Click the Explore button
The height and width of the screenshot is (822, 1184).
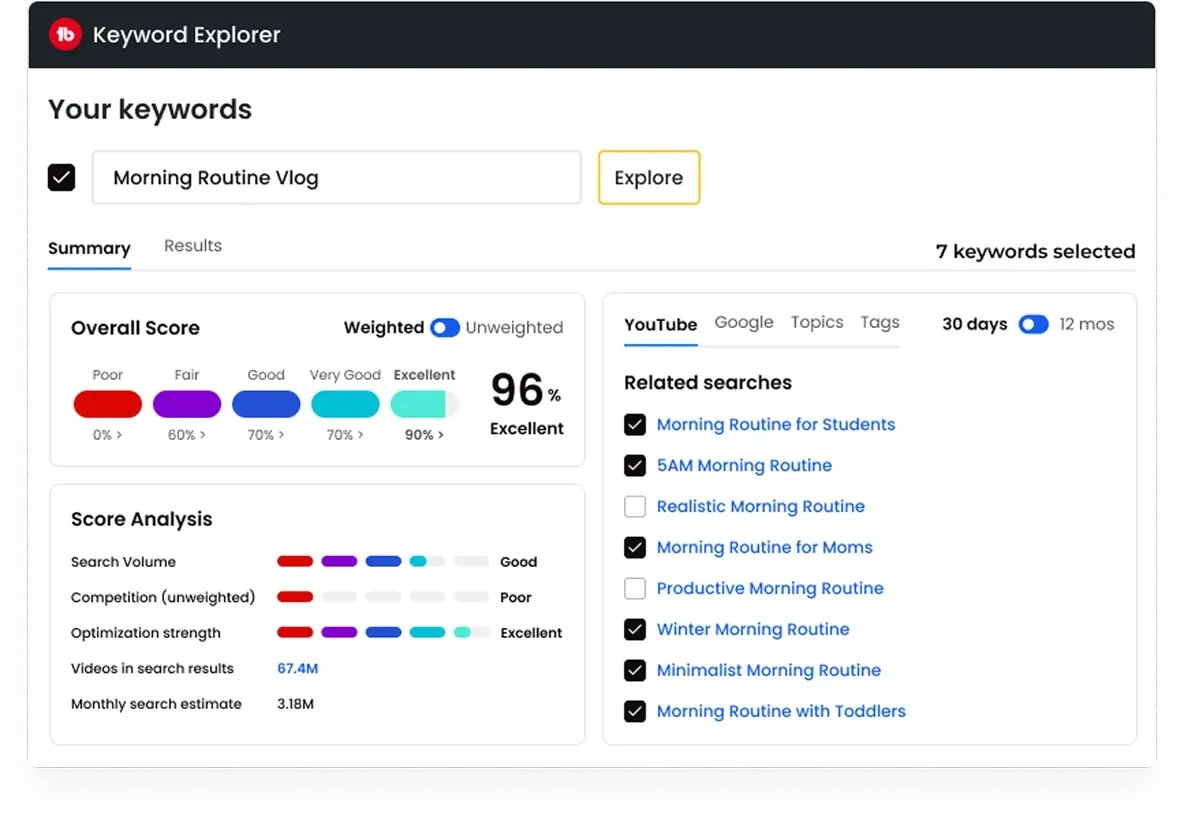pyautogui.click(x=649, y=177)
